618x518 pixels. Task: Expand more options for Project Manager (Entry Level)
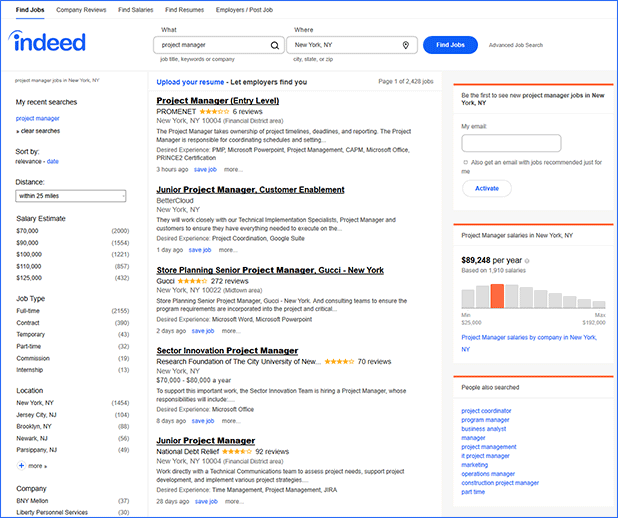pos(233,170)
